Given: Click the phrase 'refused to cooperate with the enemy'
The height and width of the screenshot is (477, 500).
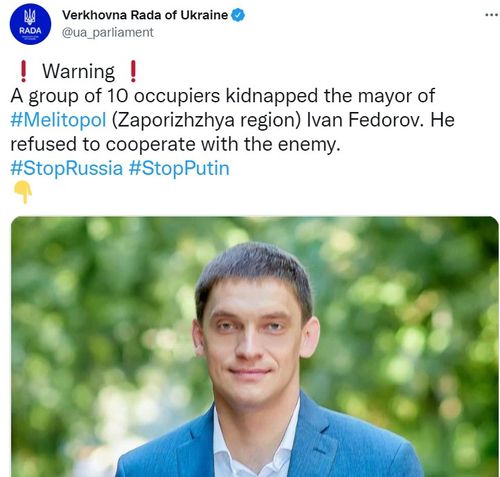Looking at the screenshot, I should click(175, 144).
